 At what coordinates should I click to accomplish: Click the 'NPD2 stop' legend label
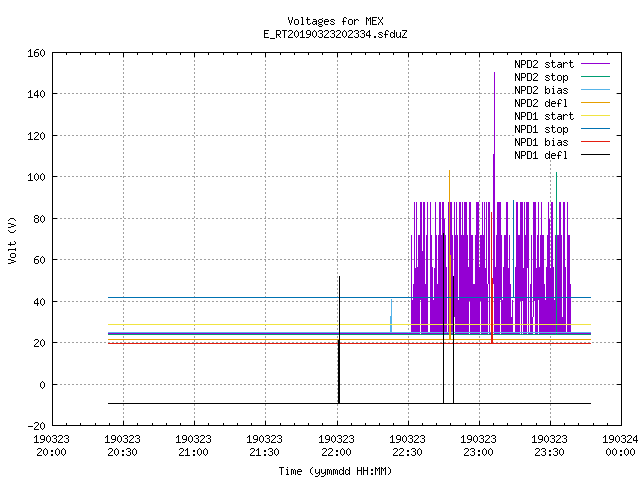pos(541,77)
